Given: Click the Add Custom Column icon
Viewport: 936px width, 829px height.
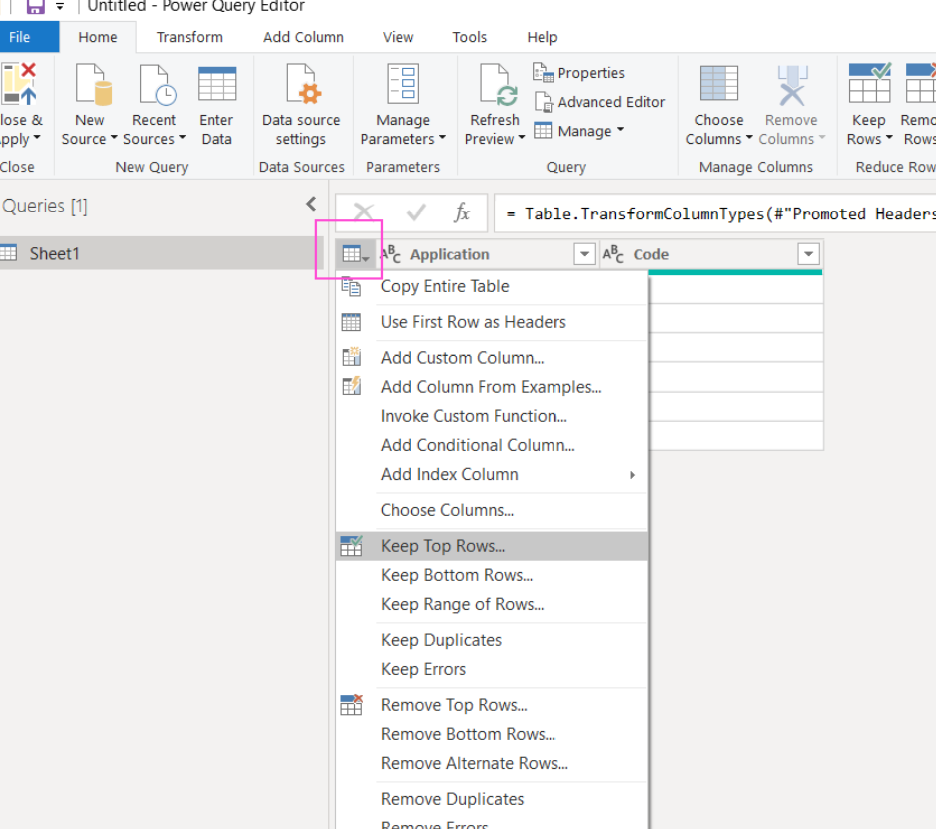Looking at the screenshot, I should click(351, 357).
